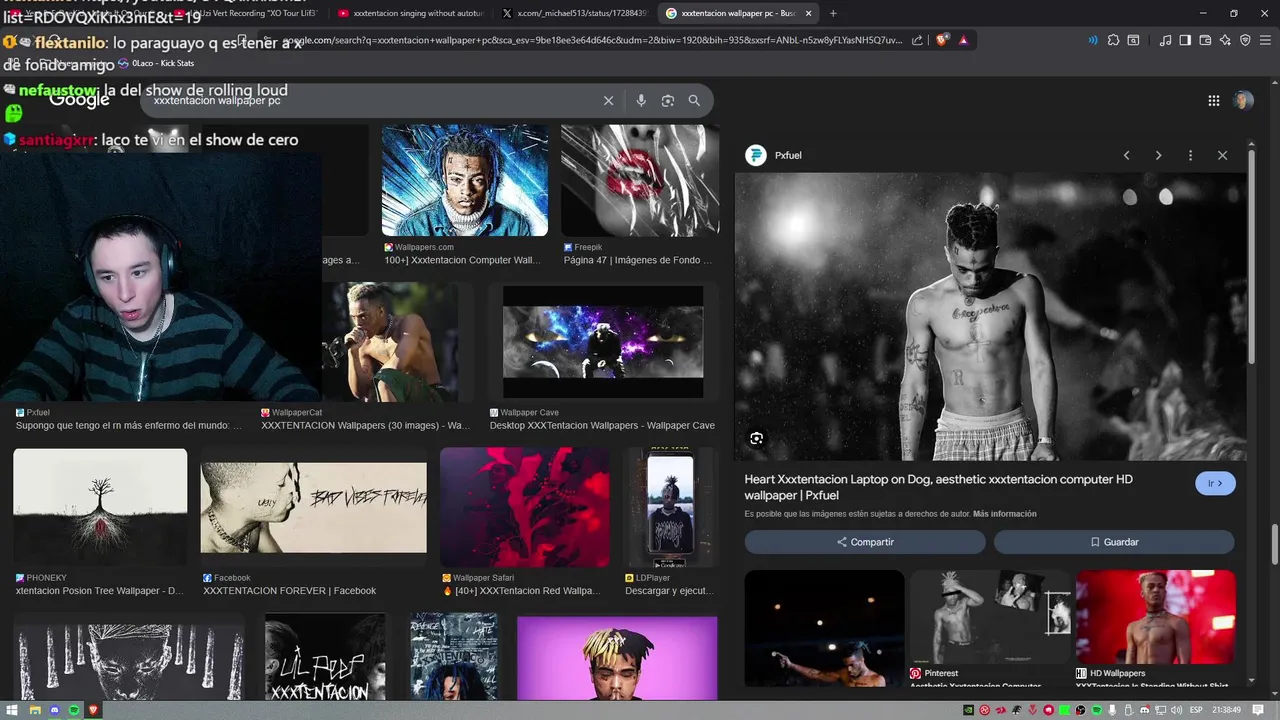The width and height of the screenshot is (1280, 720).
Task: Click the ESP keyboard language indicator
Action: pos(1197,710)
